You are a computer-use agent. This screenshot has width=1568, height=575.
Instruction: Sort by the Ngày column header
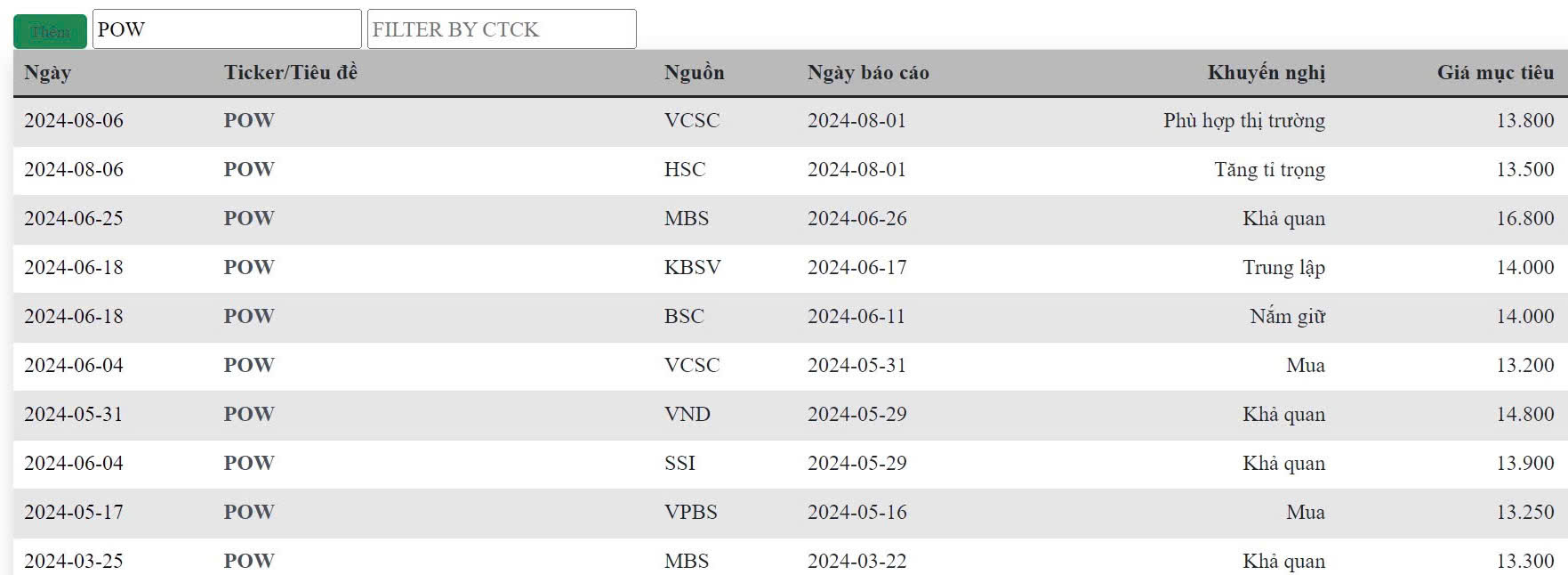tap(47, 73)
